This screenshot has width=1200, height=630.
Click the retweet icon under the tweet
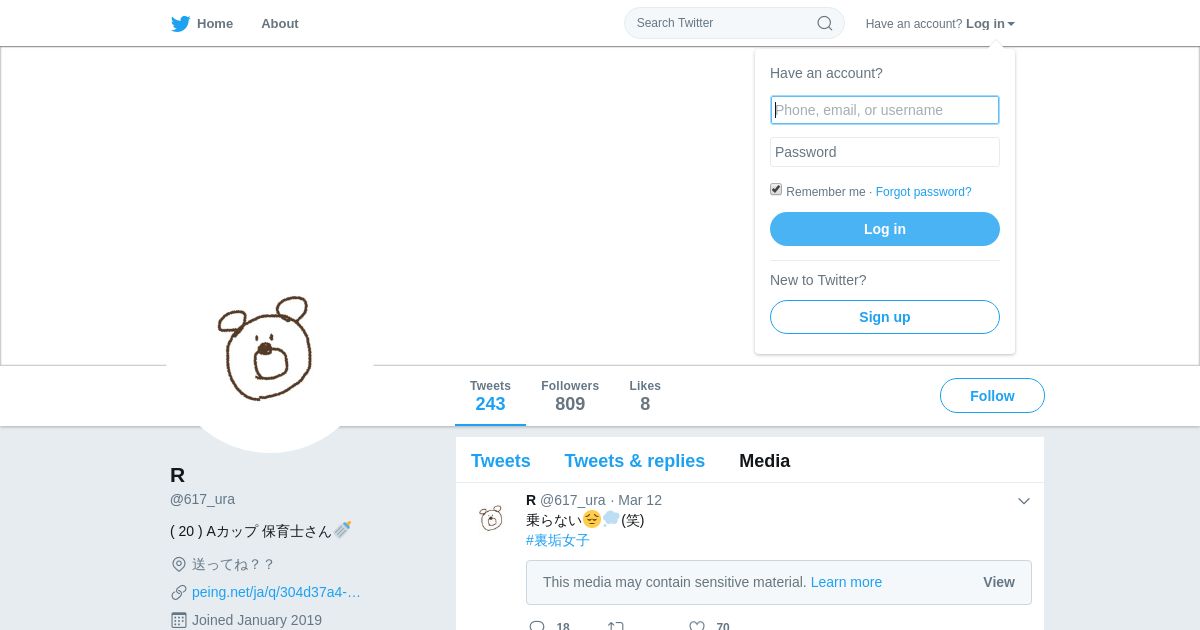[616, 626]
